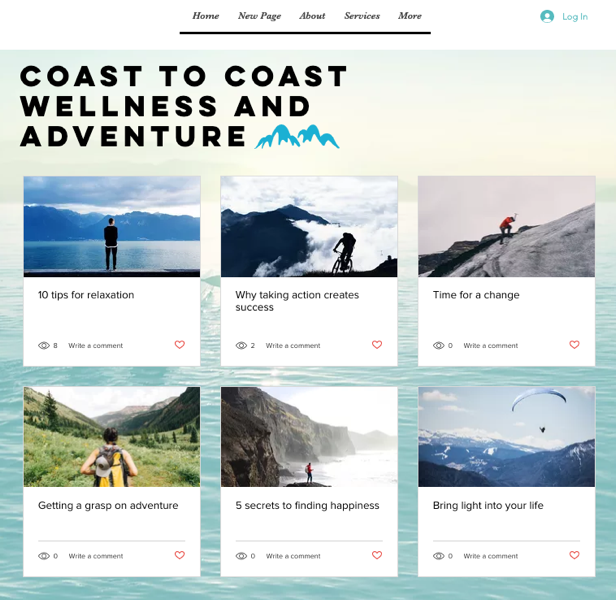Like the '5 secrets to finding happiness' post
616x600 pixels.
(x=377, y=555)
